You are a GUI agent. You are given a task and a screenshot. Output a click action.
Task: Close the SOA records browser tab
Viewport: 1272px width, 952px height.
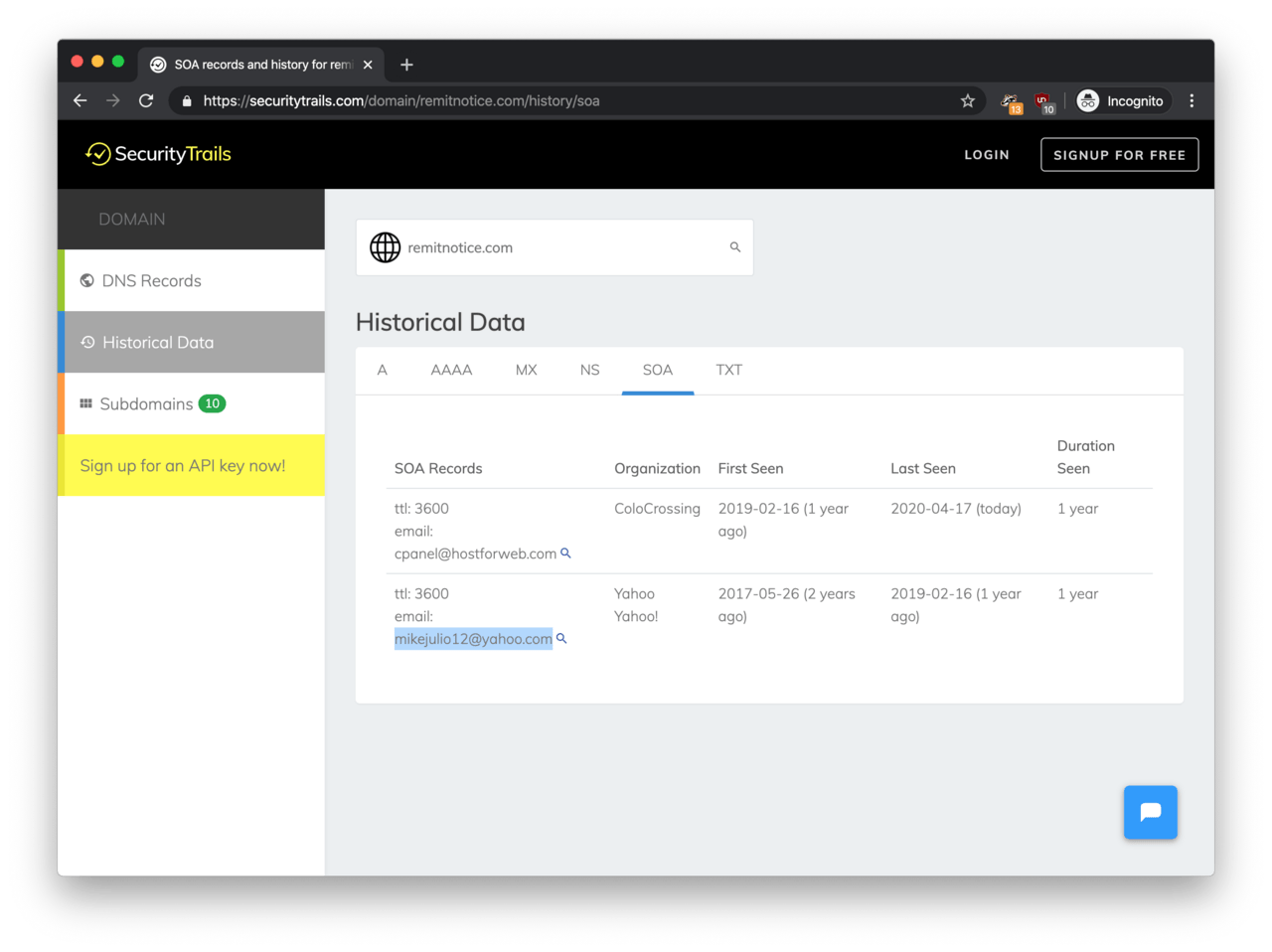pyautogui.click(x=368, y=65)
